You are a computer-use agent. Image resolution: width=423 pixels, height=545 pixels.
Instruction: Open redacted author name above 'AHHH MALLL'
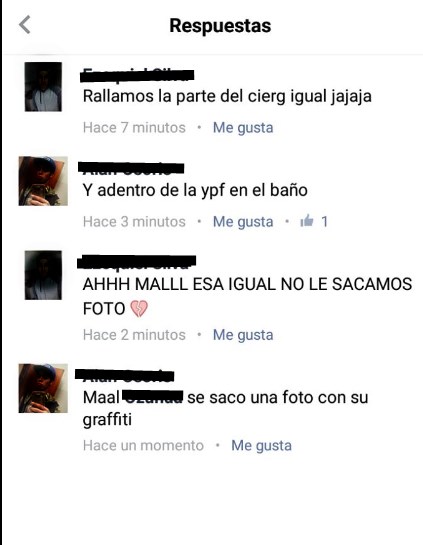click(136, 262)
